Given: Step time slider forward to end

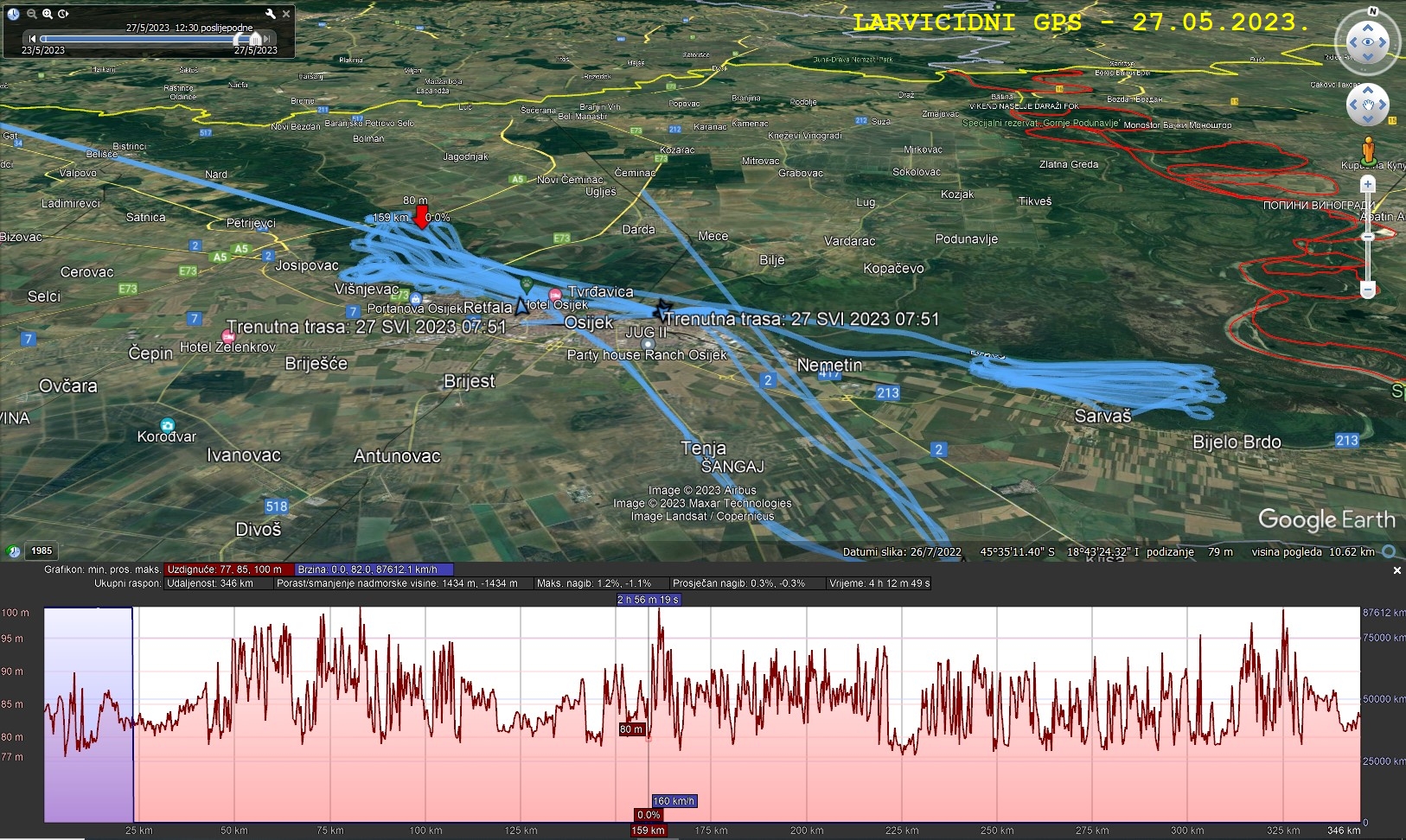Looking at the screenshot, I should click(268, 39).
